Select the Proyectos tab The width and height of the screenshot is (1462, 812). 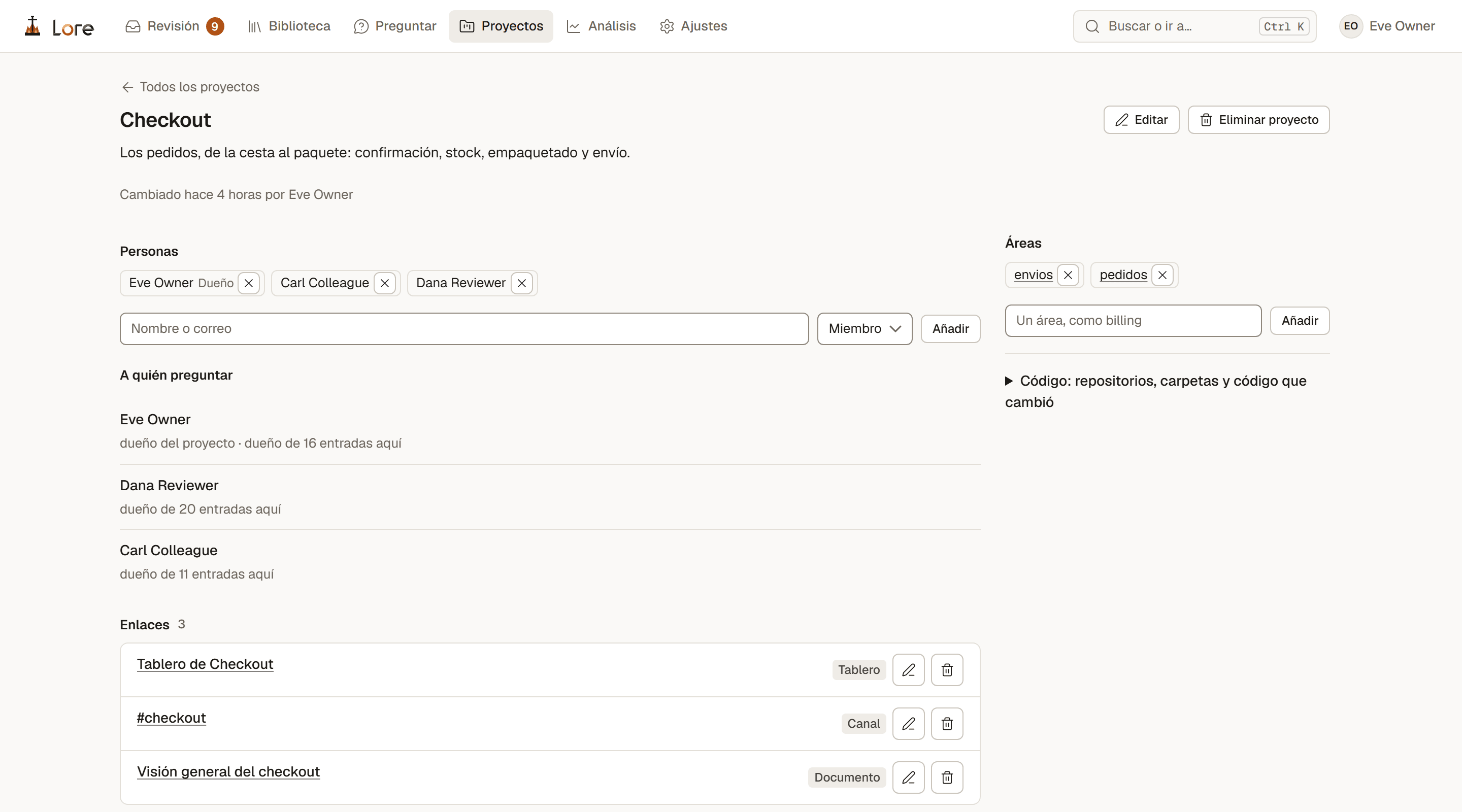pos(501,26)
